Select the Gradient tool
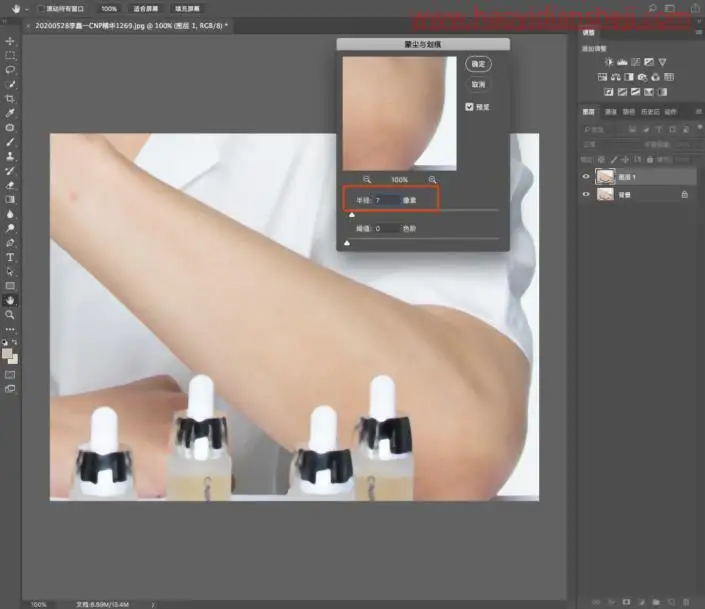705x609 pixels. coord(10,199)
